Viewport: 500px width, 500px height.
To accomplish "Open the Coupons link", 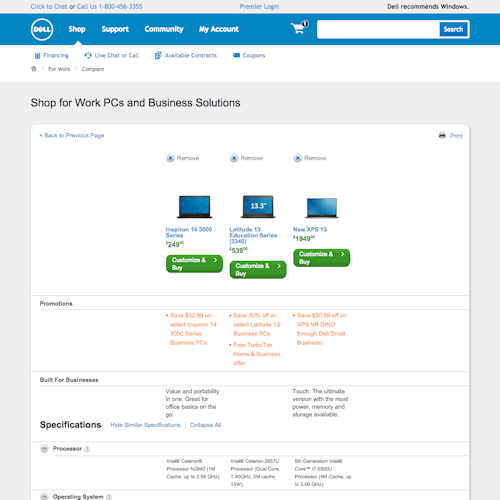I will point(254,55).
